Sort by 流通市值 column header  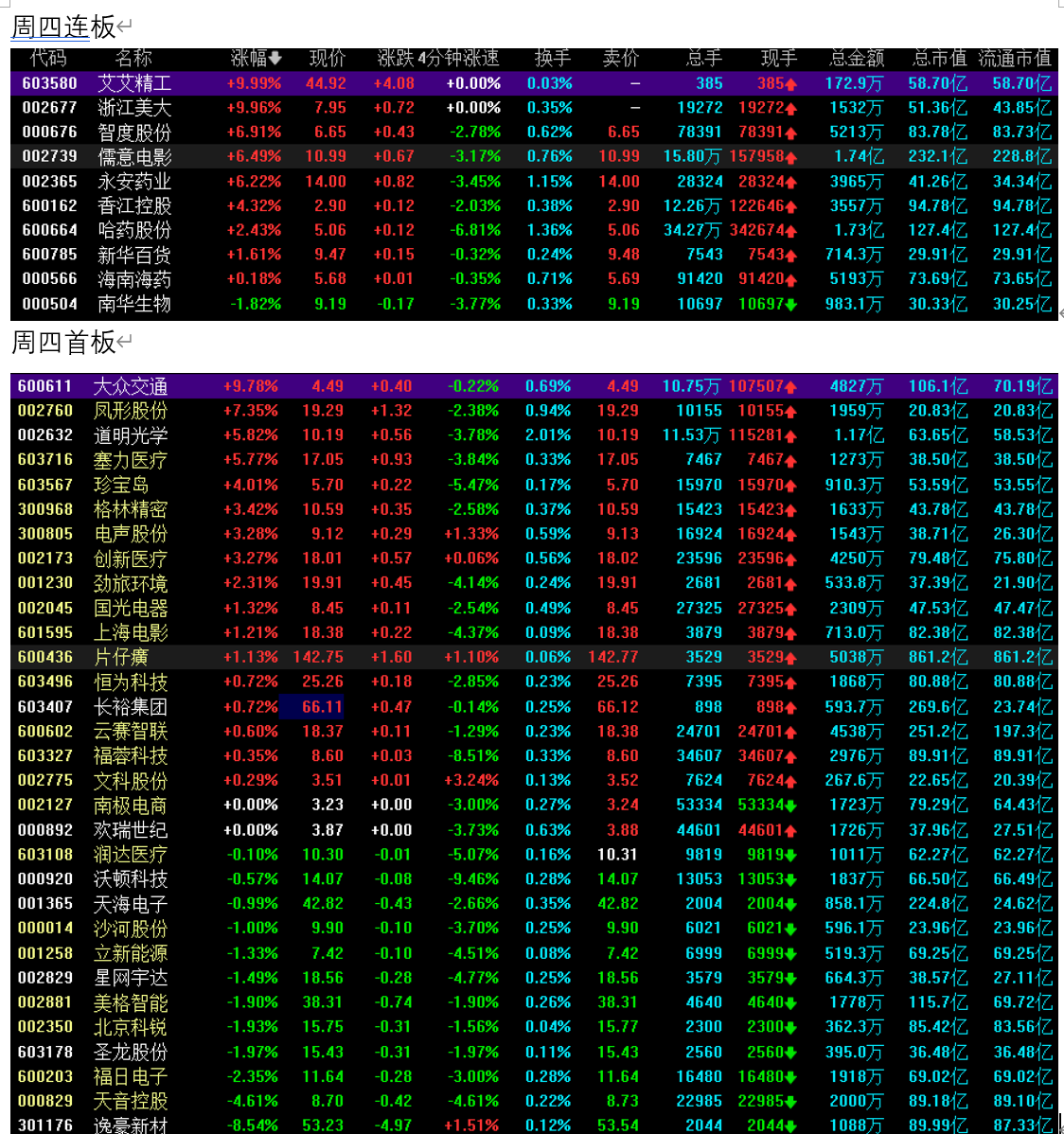click(1015, 59)
